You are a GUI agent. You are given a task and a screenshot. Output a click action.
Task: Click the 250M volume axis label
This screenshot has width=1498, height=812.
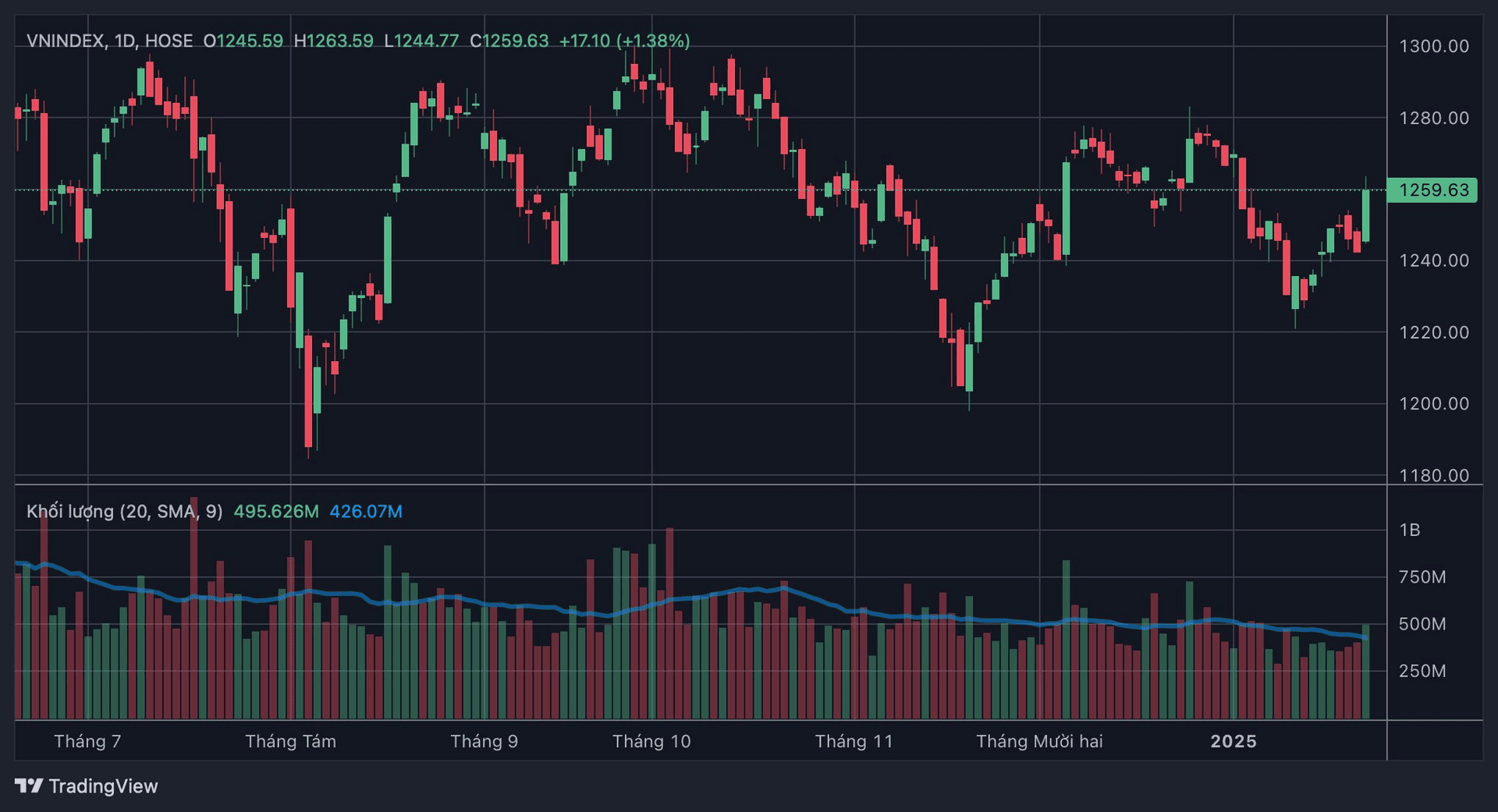(1422, 671)
